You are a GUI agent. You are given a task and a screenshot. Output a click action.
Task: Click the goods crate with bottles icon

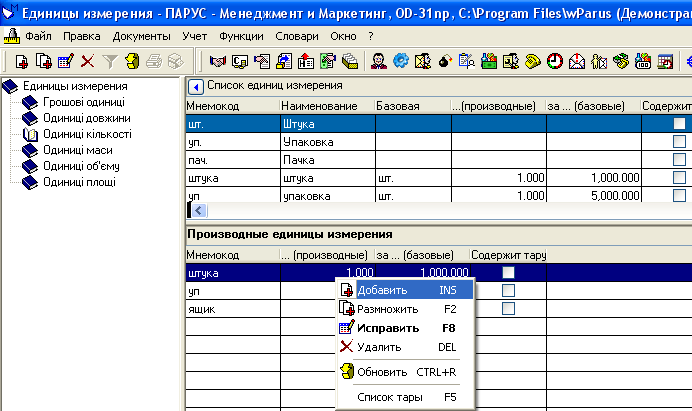(x=489, y=61)
